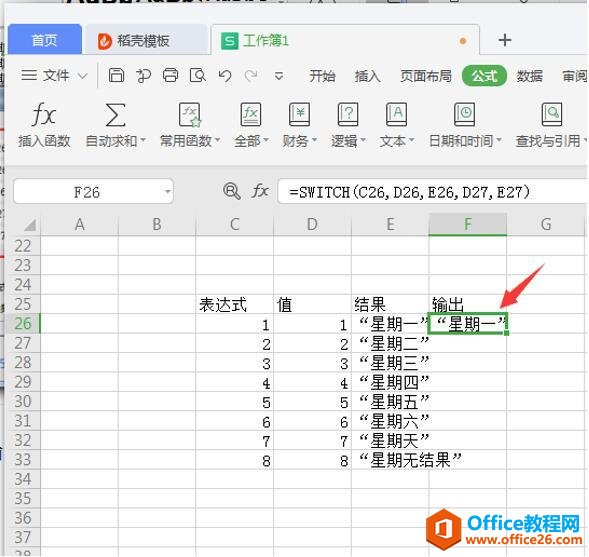
Task: Select the header cell 值
Action: 312,304
